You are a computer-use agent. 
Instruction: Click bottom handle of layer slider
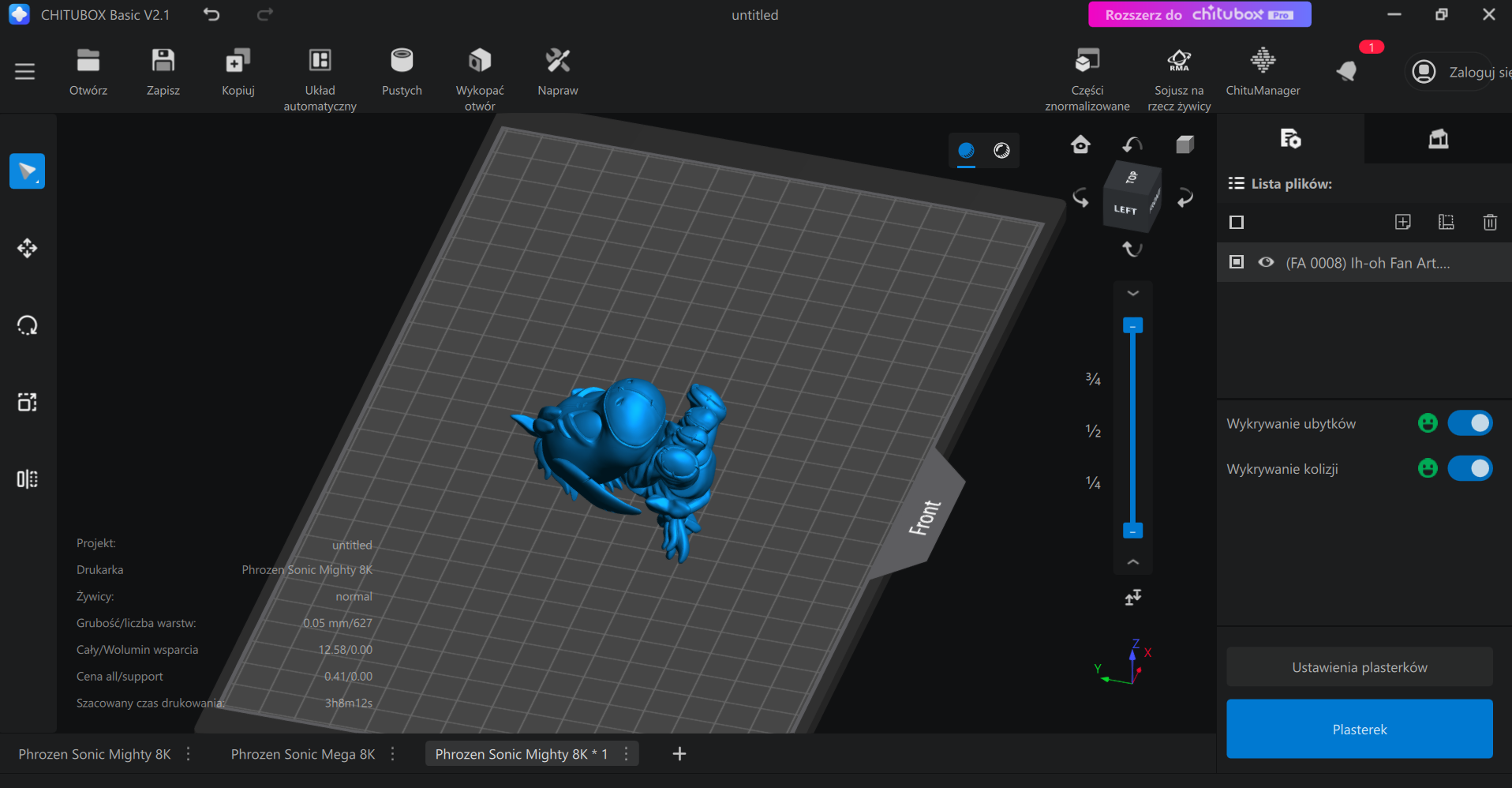1132,531
